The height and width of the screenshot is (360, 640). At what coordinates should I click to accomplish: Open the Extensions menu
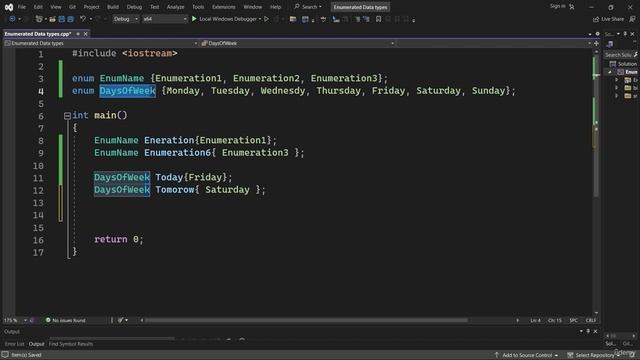point(224,7)
